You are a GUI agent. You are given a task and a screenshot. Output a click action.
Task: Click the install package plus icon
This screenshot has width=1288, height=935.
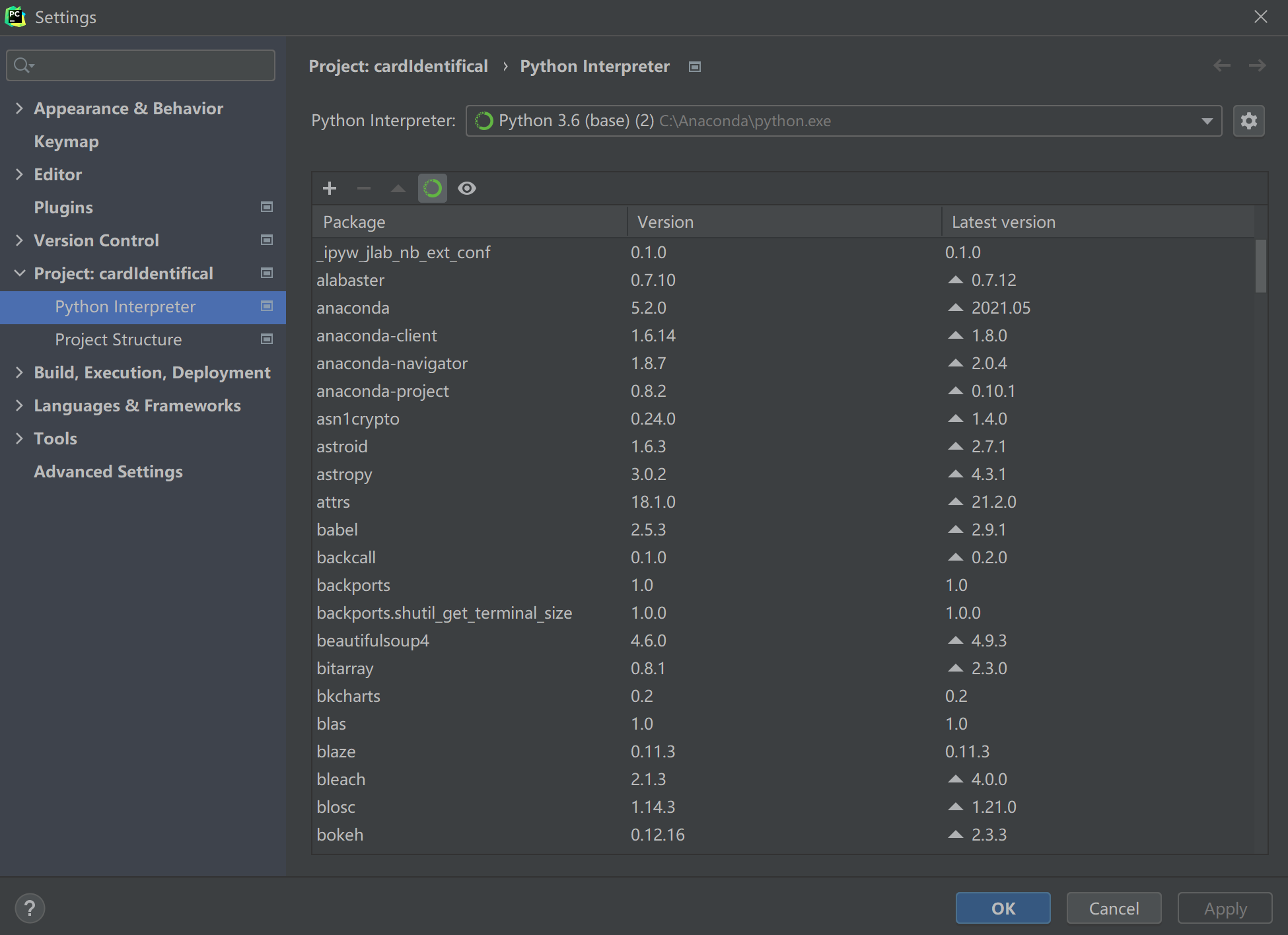(330, 189)
